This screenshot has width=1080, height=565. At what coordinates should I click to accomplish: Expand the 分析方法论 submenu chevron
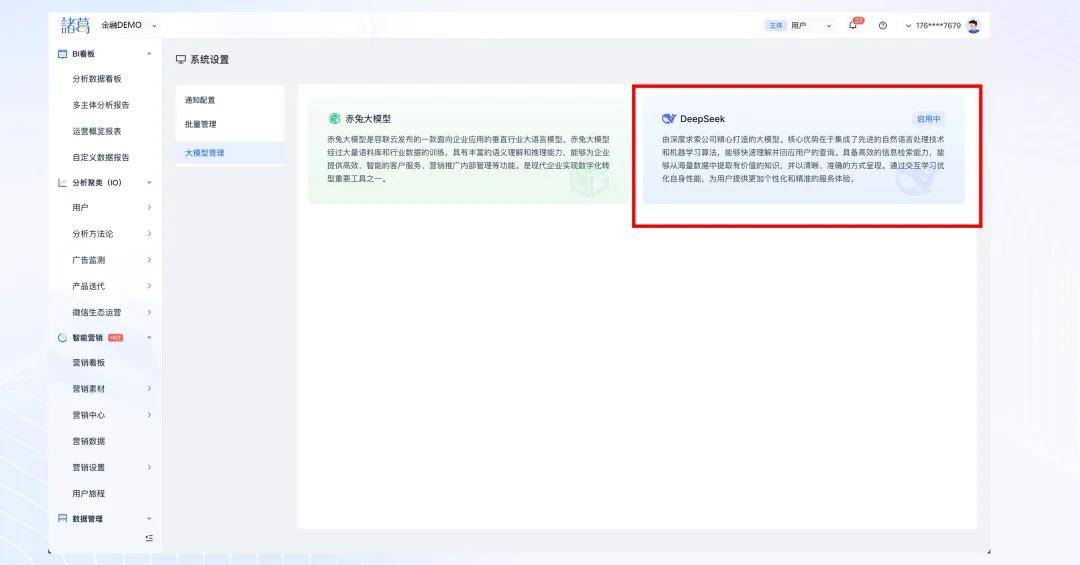(149, 234)
